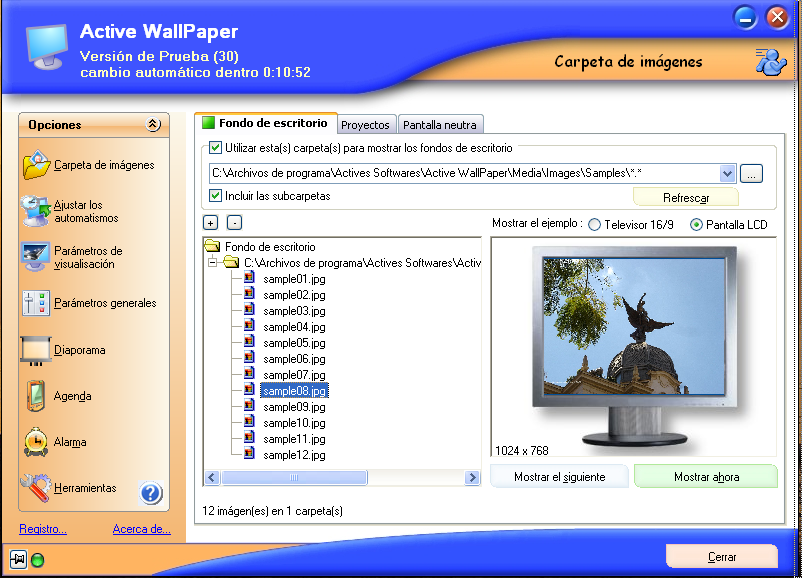Open the Alarma clock icon
Image resolution: width=802 pixels, height=578 pixels.
pos(36,442)
